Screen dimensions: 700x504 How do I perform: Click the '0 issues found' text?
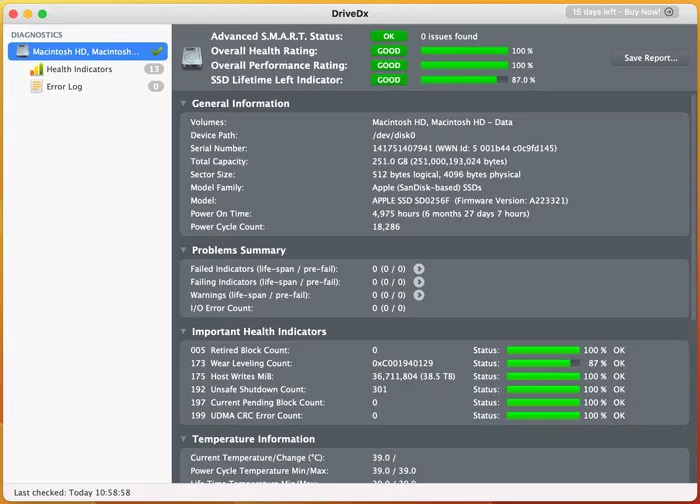(449, 37)
